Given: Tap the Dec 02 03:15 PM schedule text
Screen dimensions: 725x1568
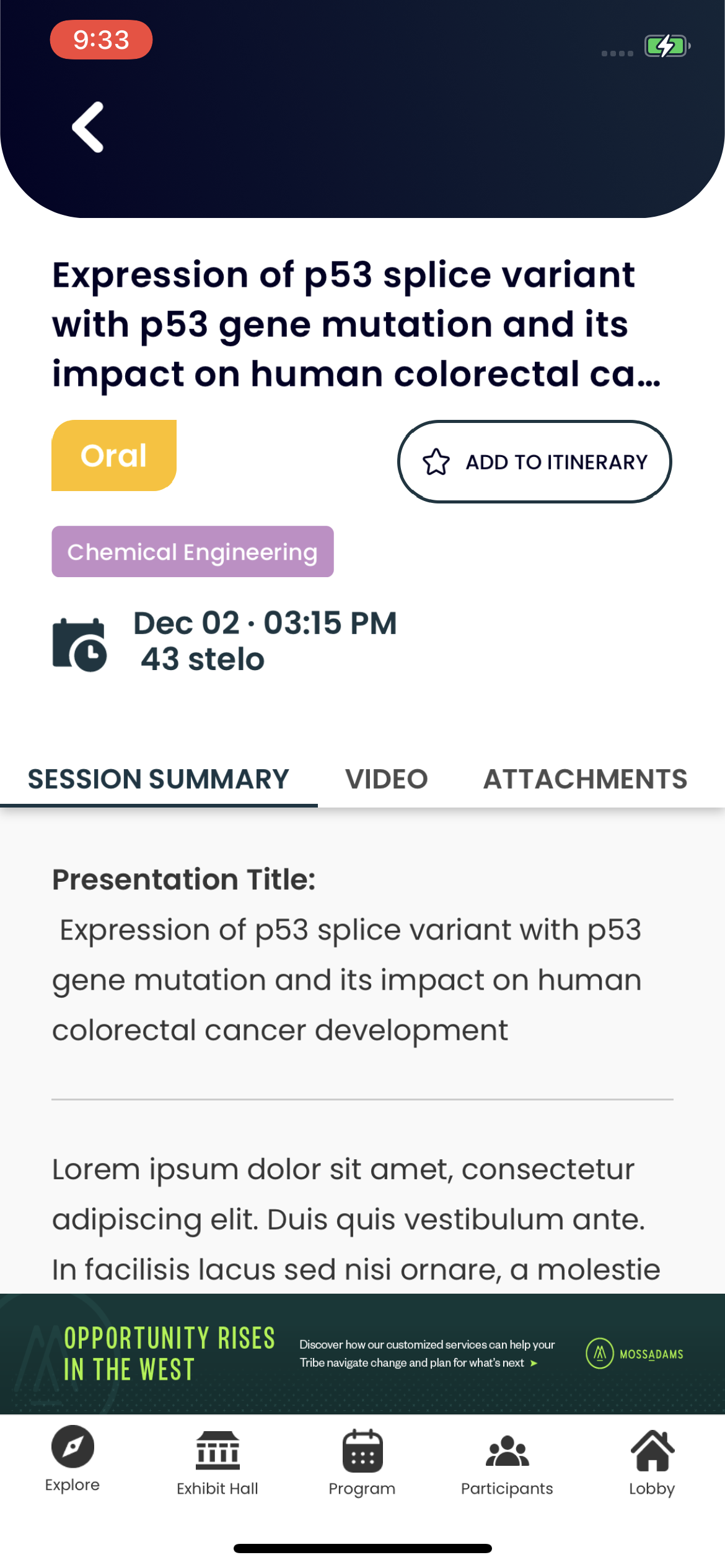Looking at the screenshot, I should [x=265, y=623].
